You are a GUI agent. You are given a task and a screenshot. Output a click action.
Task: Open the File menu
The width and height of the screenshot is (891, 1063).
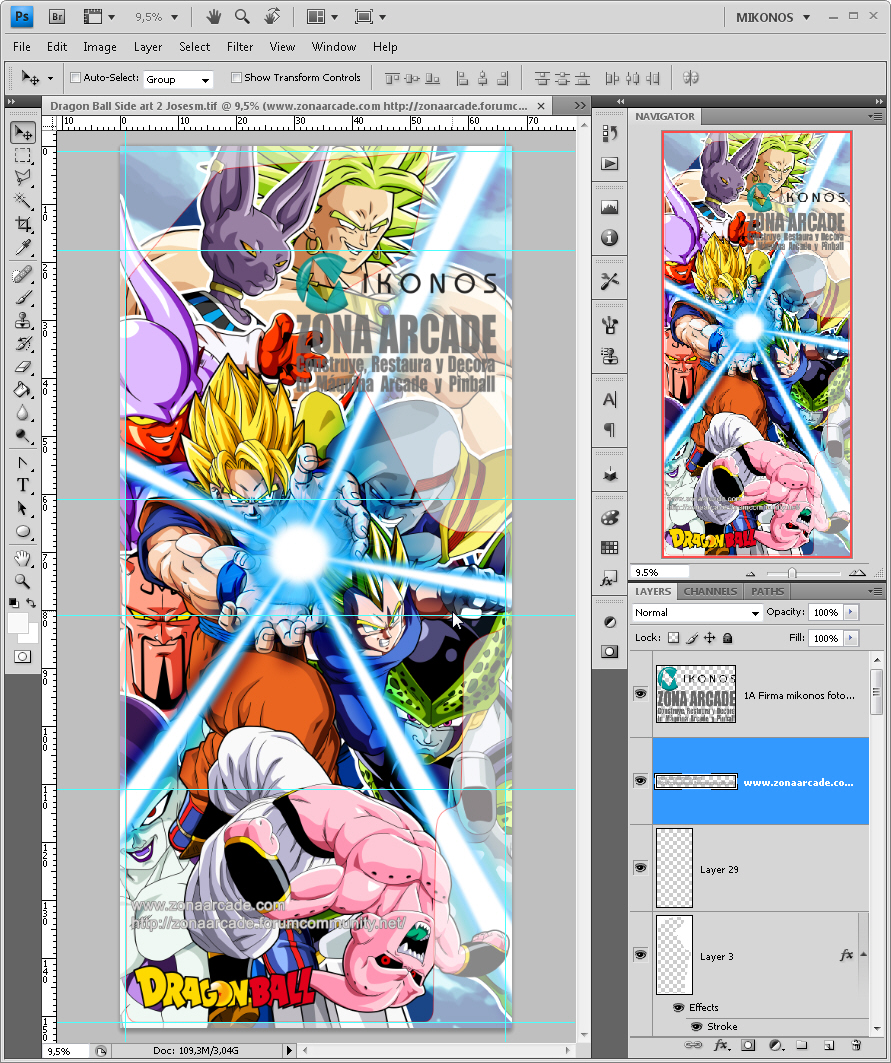coord(22,47)
